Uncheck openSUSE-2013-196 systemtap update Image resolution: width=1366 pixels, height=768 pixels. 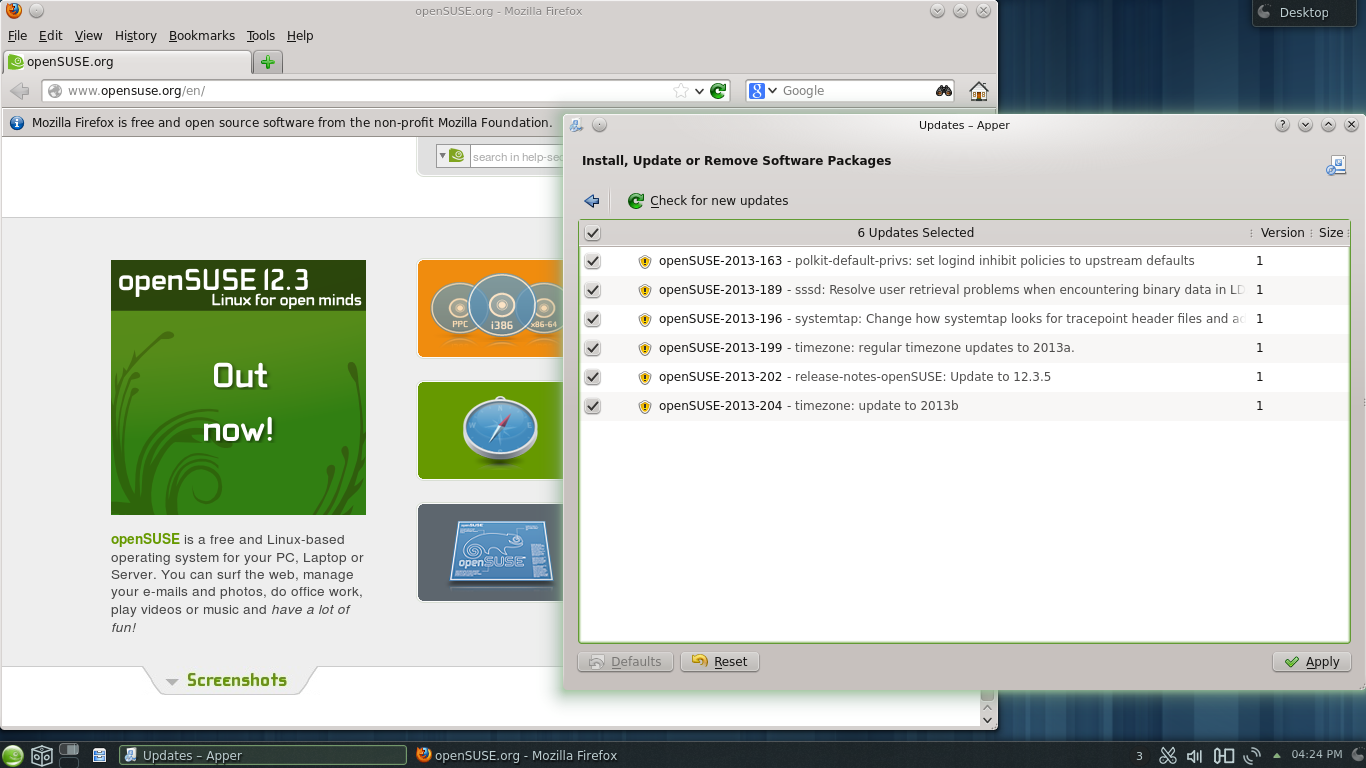pyautogui.click(x=593, y=319)
